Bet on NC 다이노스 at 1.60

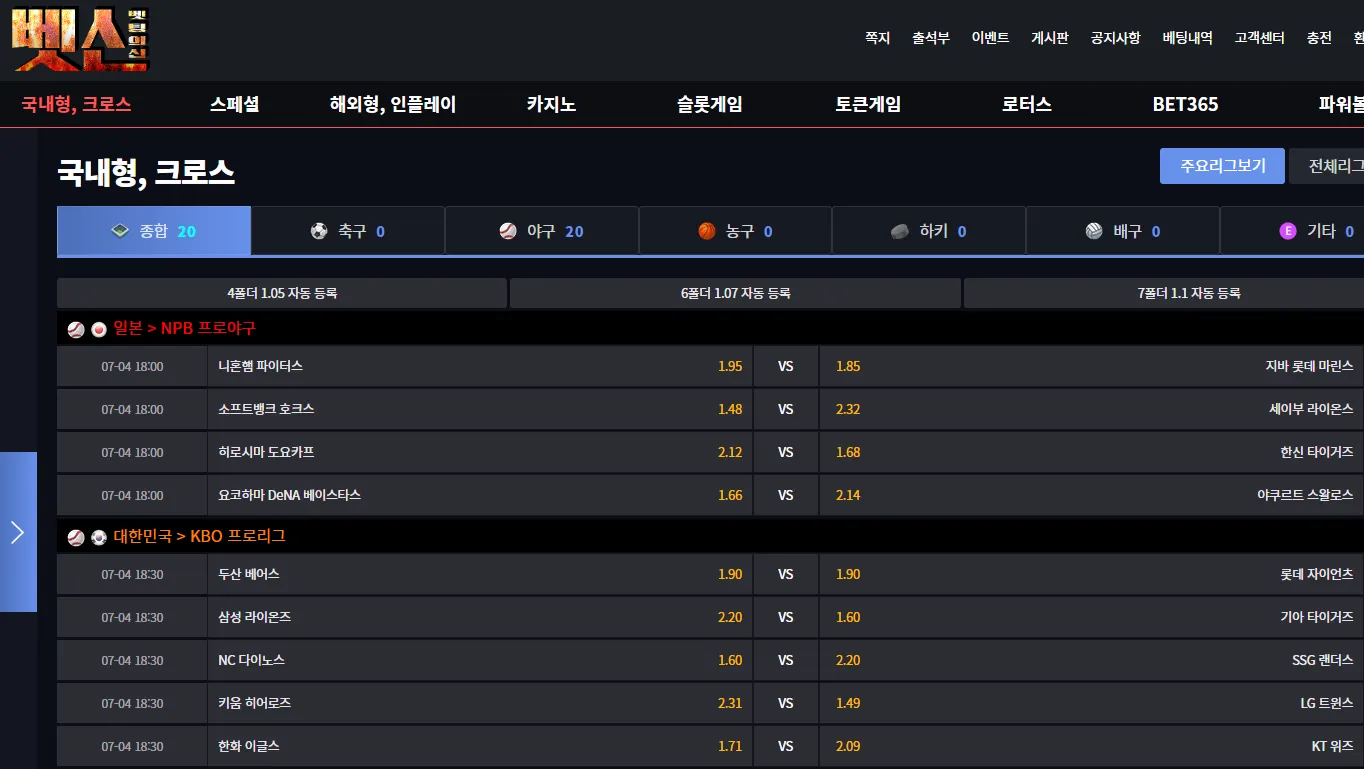[480, 660]
